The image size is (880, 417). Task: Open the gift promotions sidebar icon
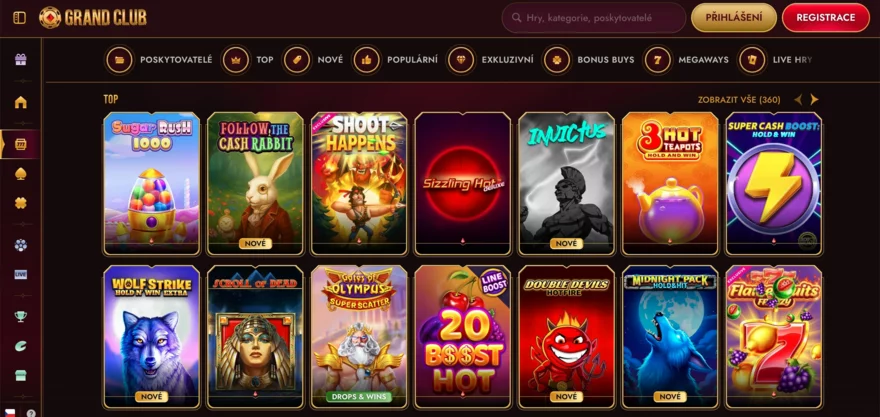[x=21, y=59]
